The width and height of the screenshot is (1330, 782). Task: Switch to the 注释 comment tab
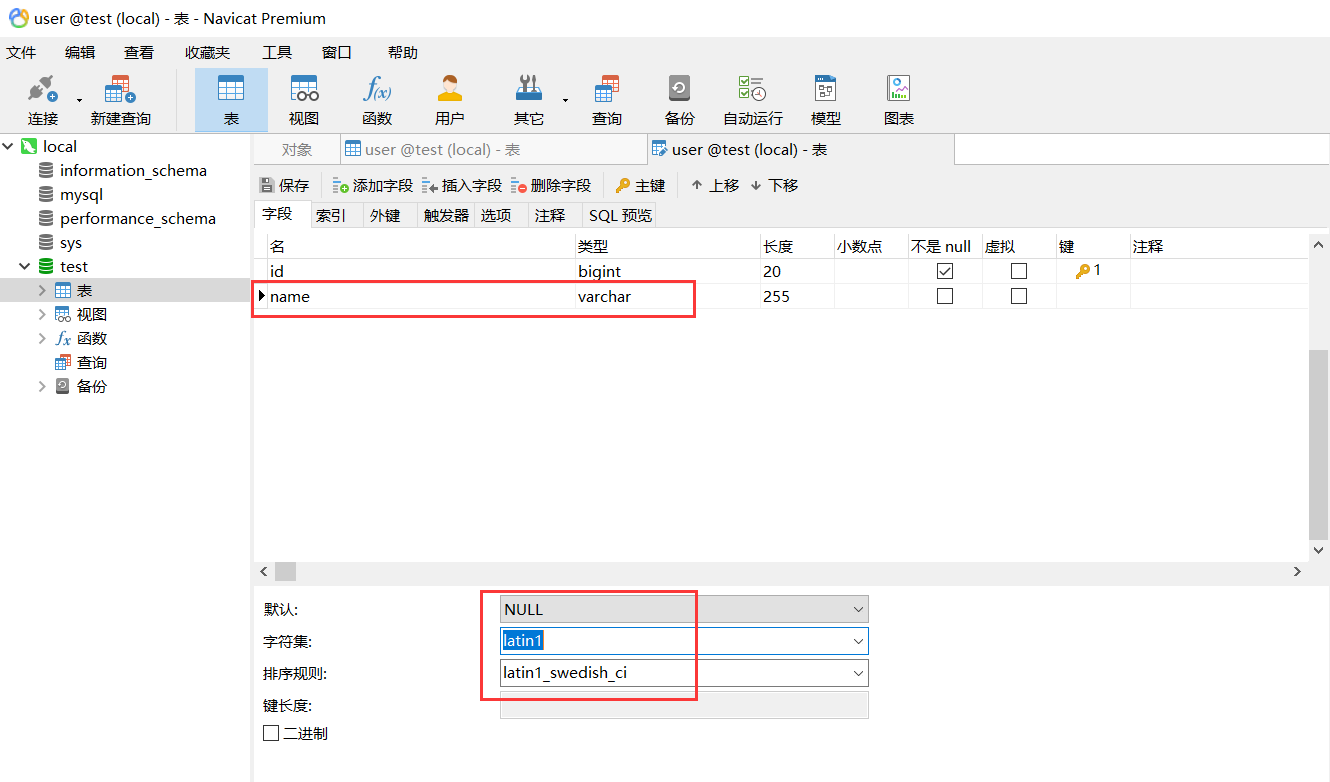click(550, 215)
